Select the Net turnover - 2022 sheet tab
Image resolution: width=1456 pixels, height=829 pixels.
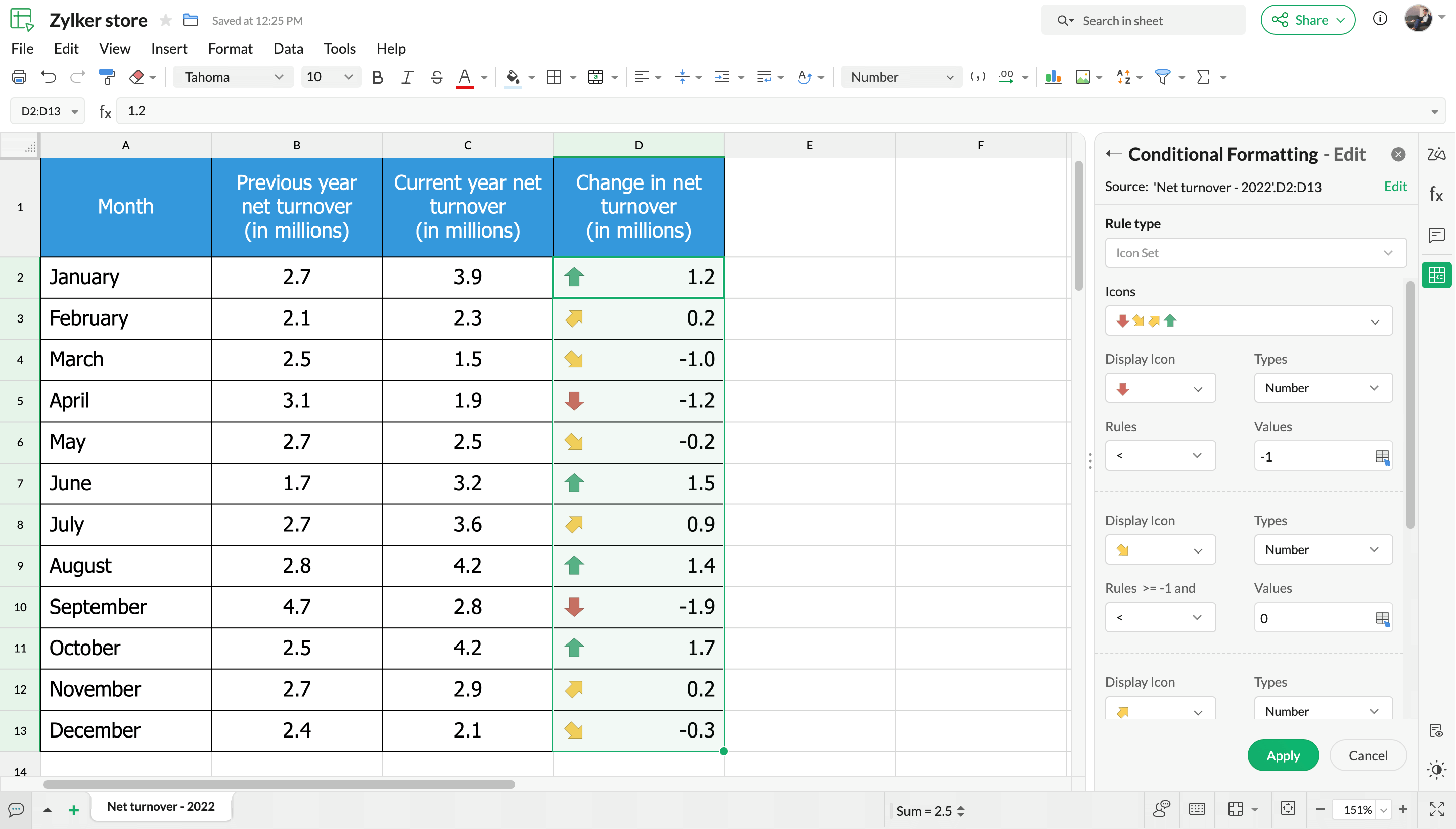pyautogui.click(x=161, y=806)
